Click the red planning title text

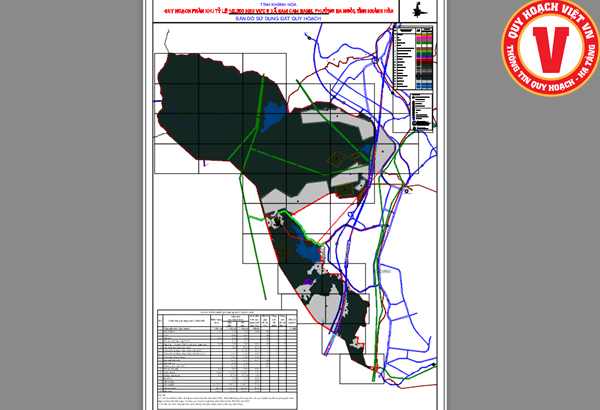(279, 11)
